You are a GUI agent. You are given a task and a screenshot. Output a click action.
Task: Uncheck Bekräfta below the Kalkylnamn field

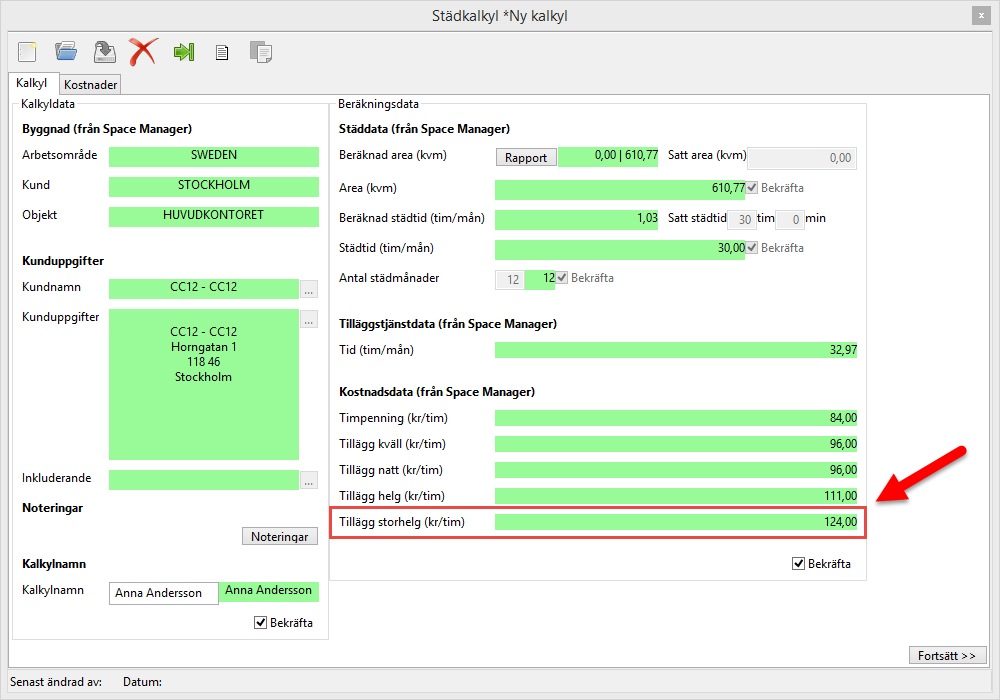pos(262,623)
